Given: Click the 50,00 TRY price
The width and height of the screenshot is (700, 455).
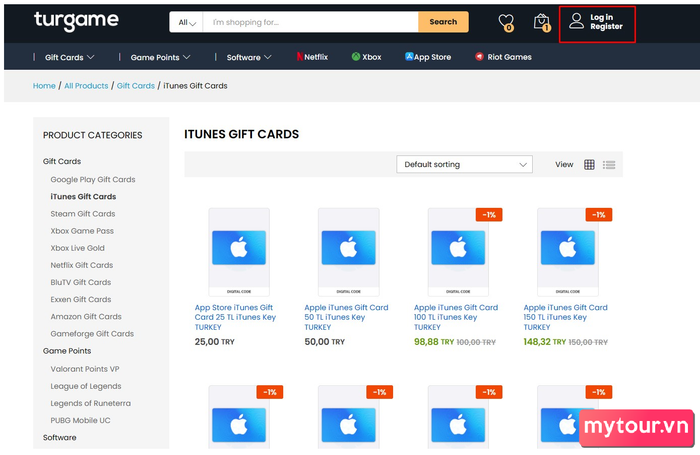Looking at the screenshot, I should pos(325,342).
